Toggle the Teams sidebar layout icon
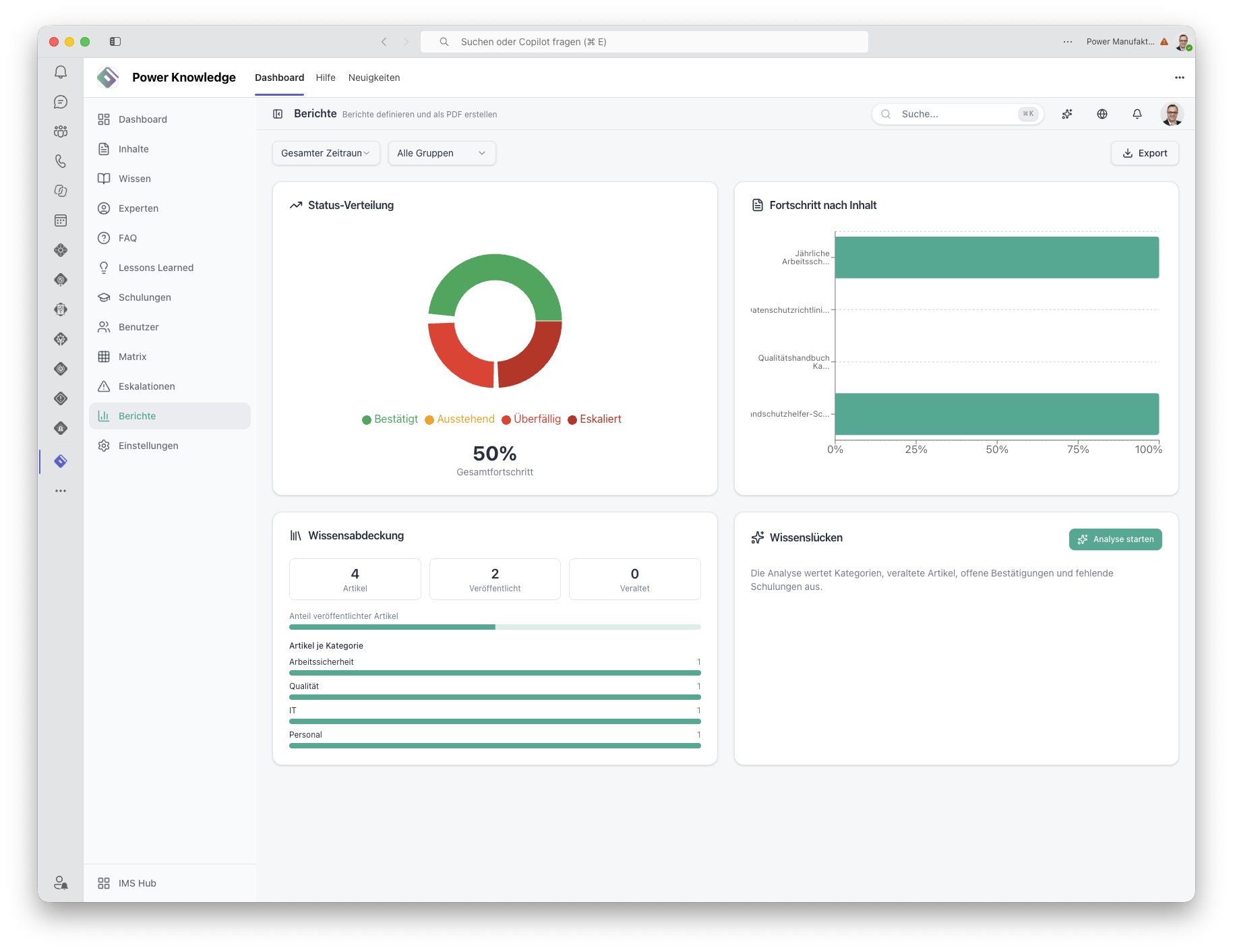The image size is (1233, 952). 115,42
